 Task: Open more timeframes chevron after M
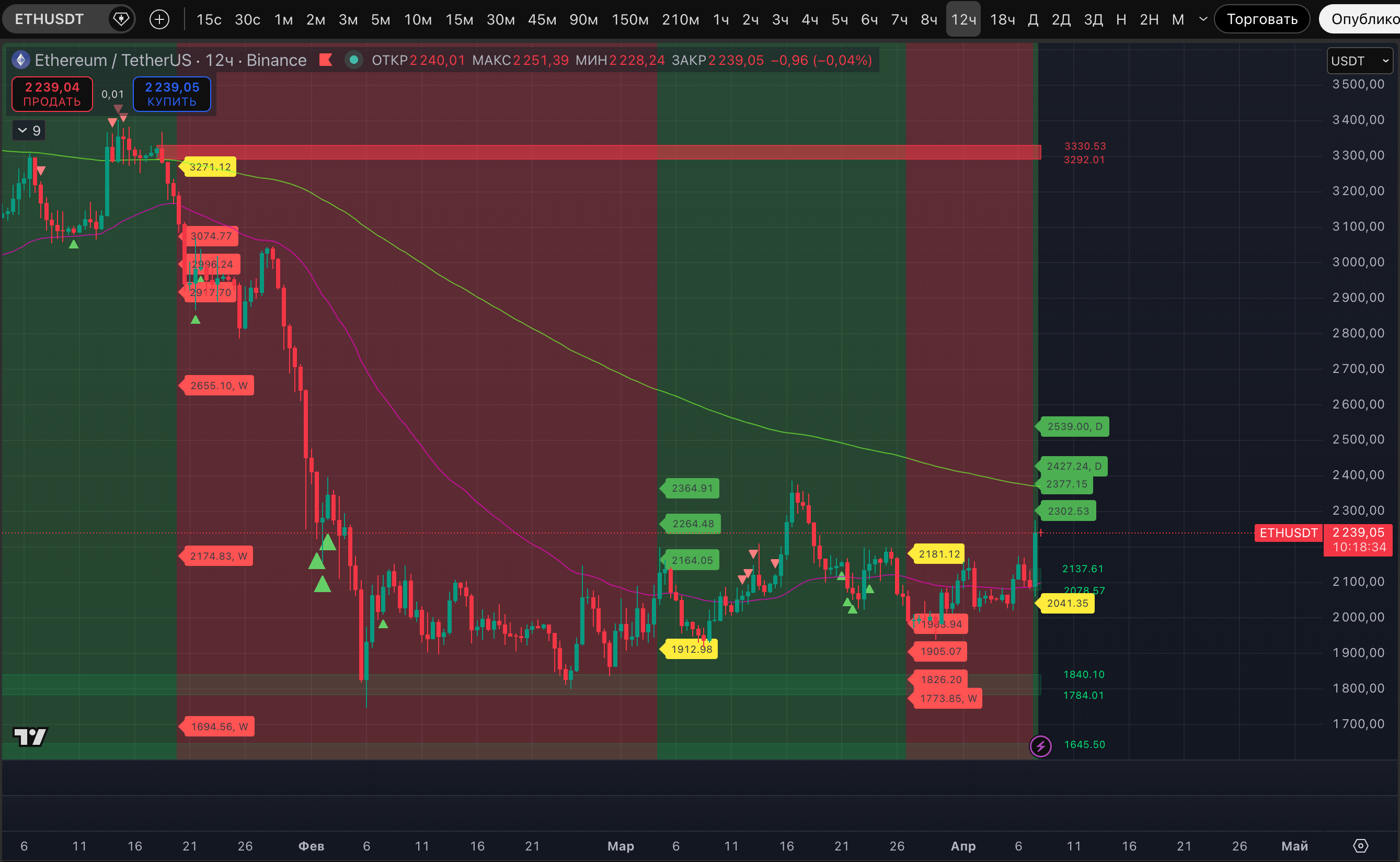pyautogui.click(x=1203, y=19)
